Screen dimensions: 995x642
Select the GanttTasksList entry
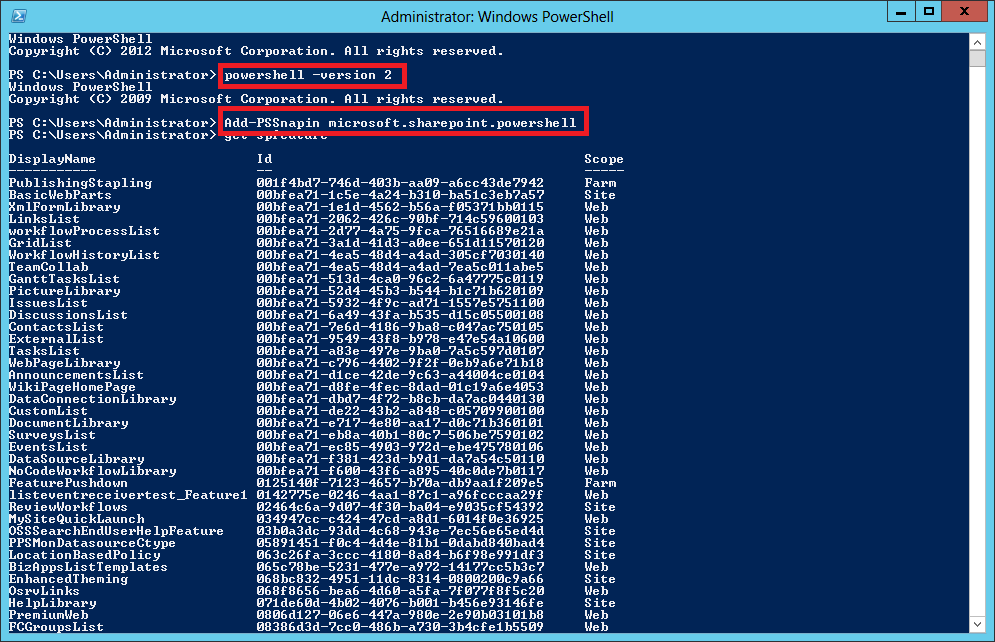pos(64,279)
